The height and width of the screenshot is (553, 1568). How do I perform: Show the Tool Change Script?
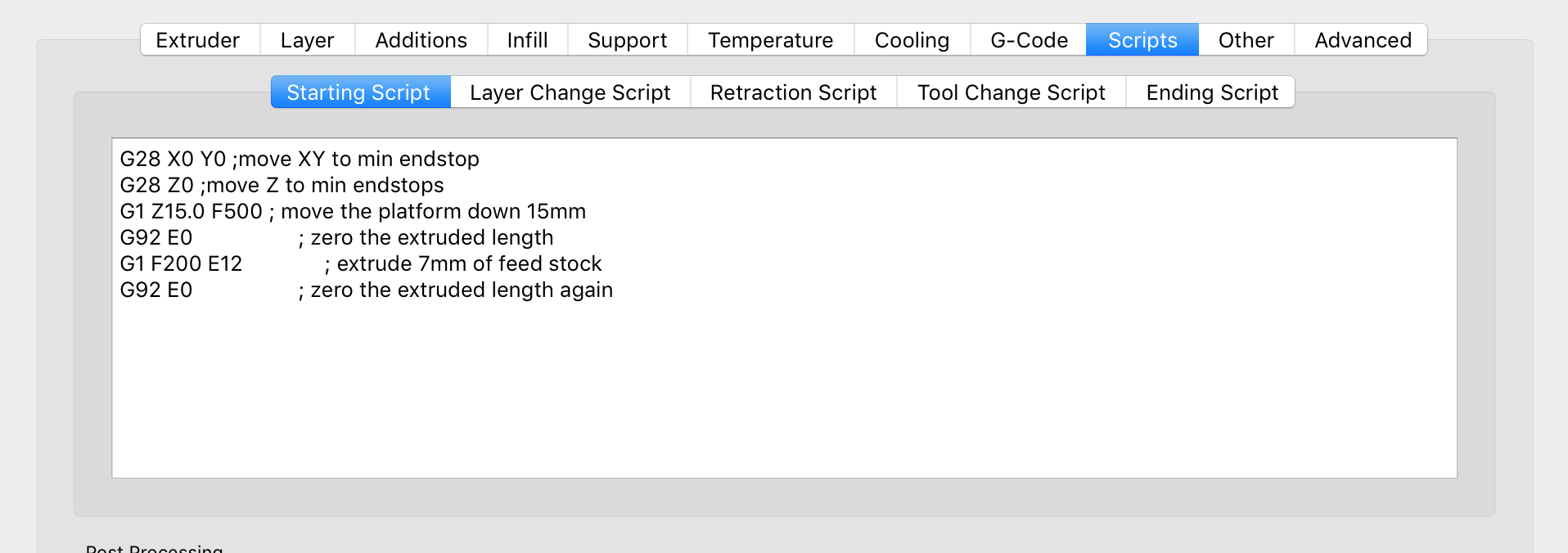[1011, 92]
